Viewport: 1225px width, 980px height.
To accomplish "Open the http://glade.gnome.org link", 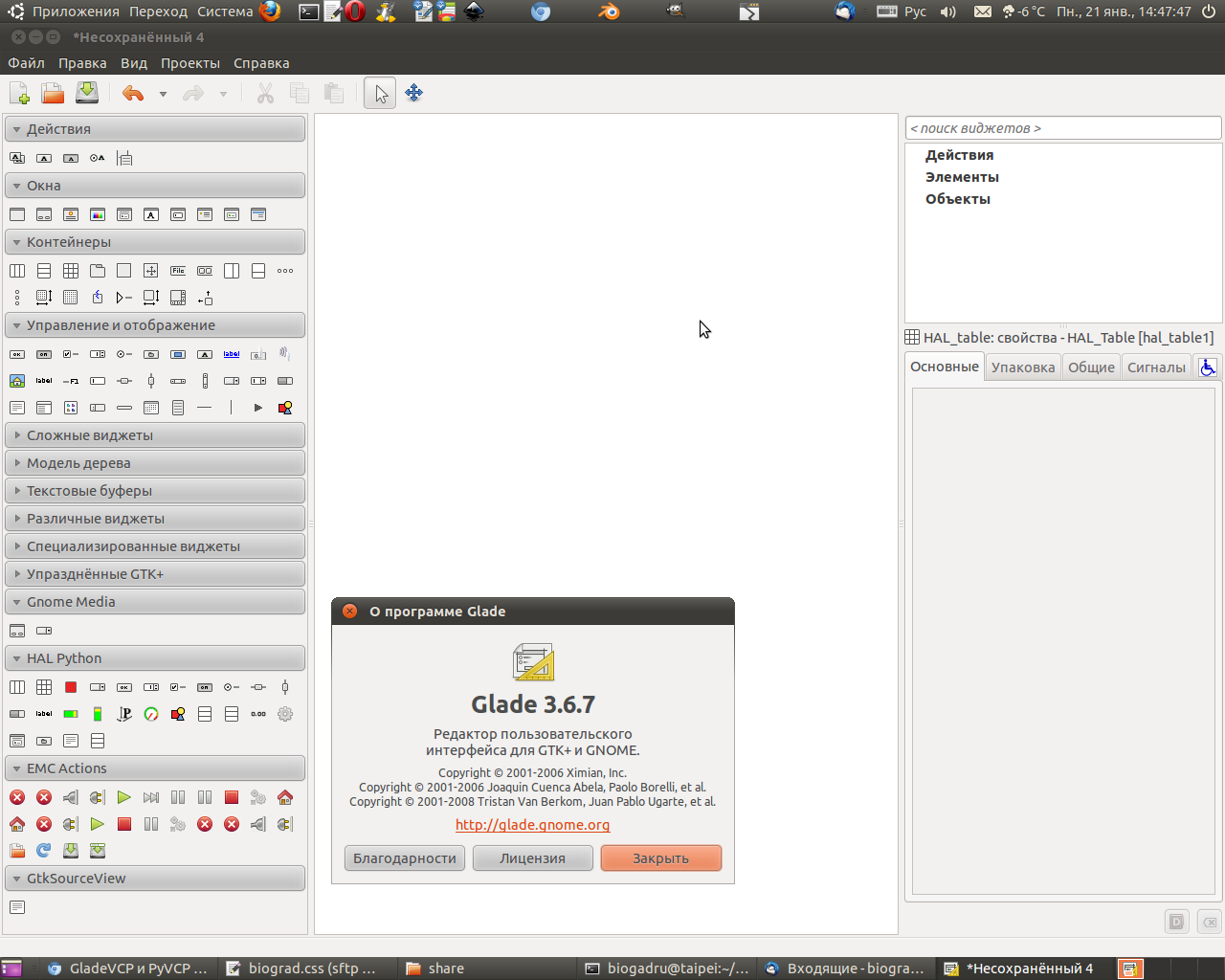I will click(x=532, y=825).
